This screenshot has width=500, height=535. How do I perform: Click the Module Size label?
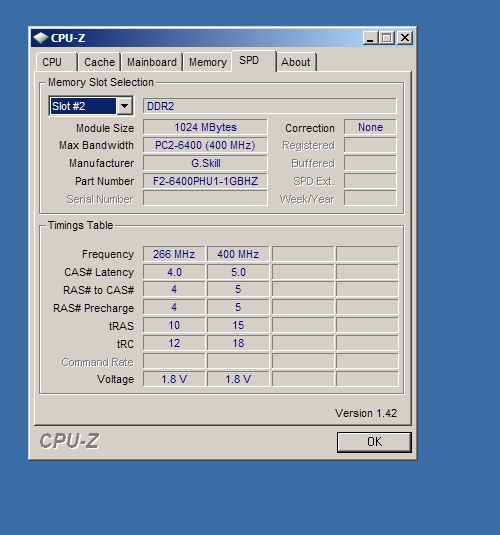point(105,128)
